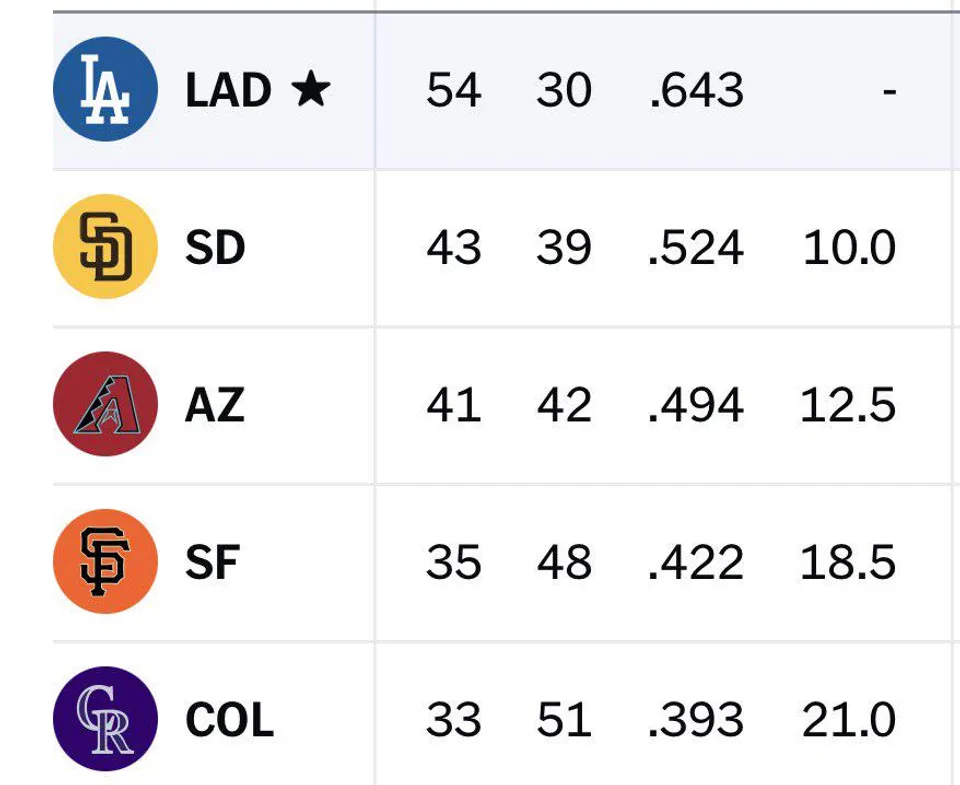Select the Diamondbacks 12.5 games back value

(x=848, y=405)
